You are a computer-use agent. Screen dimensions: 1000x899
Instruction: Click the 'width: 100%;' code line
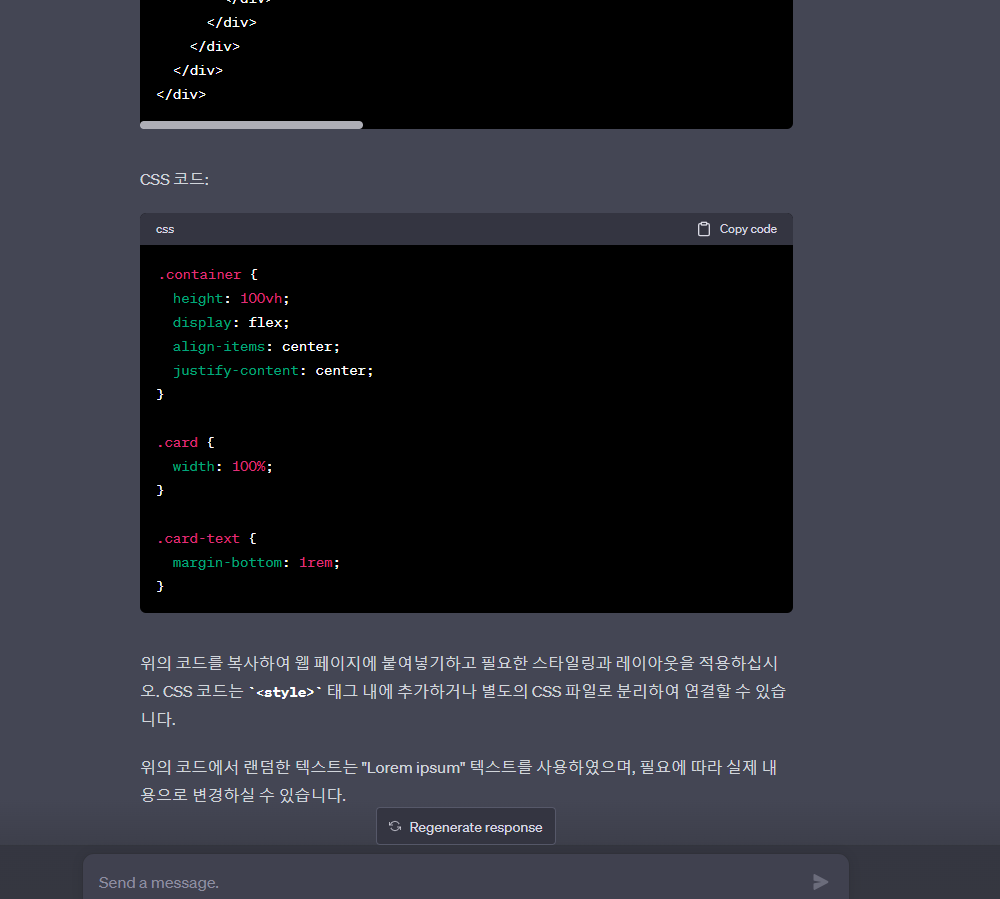click(223, 467)
